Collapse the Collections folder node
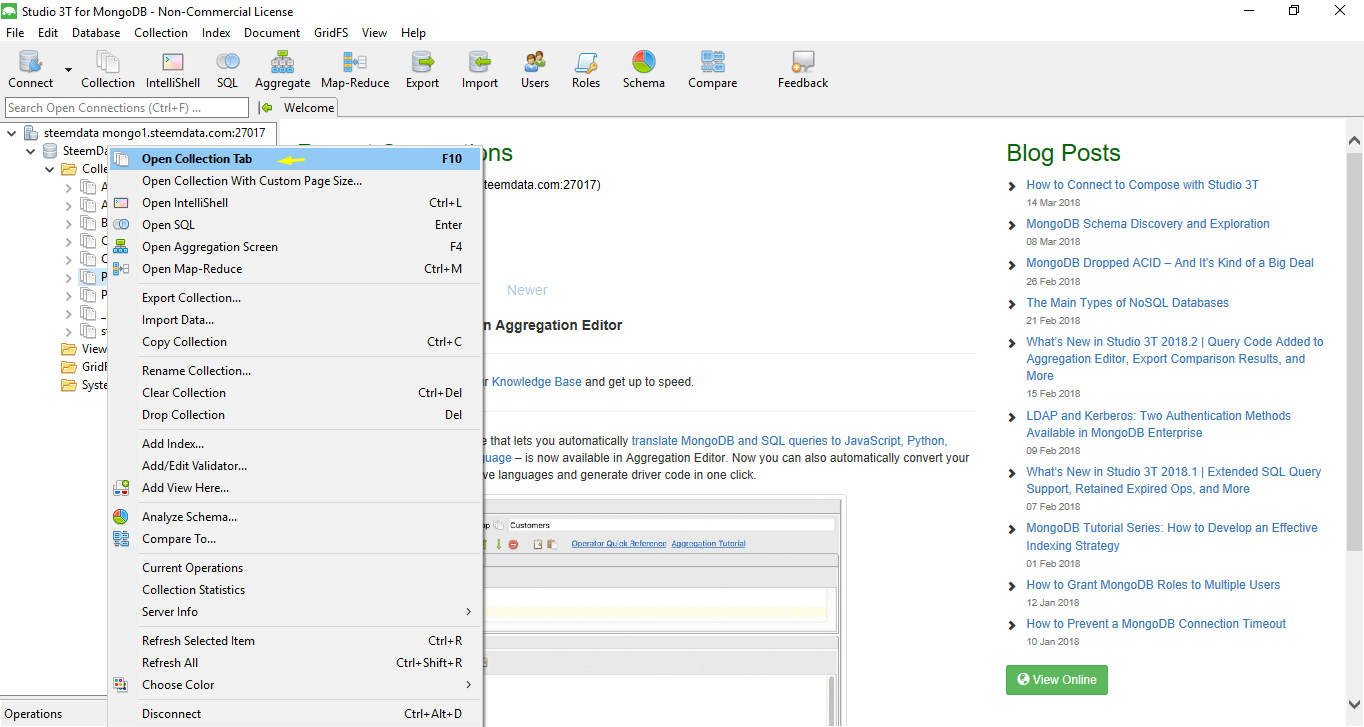Image resolution: width=1364 pixels, height=727 pixels. tap(50, 169)
